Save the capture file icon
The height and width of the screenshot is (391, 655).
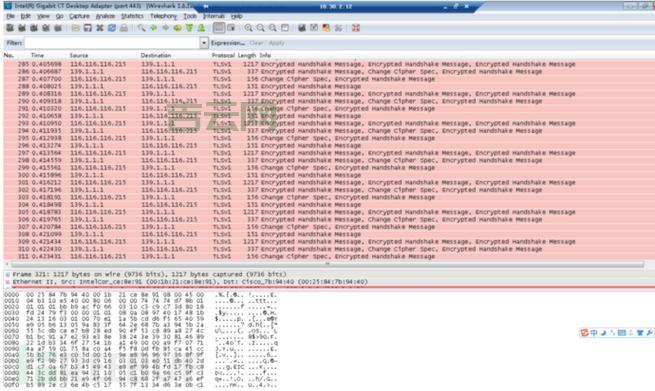(x=88, y=28)
